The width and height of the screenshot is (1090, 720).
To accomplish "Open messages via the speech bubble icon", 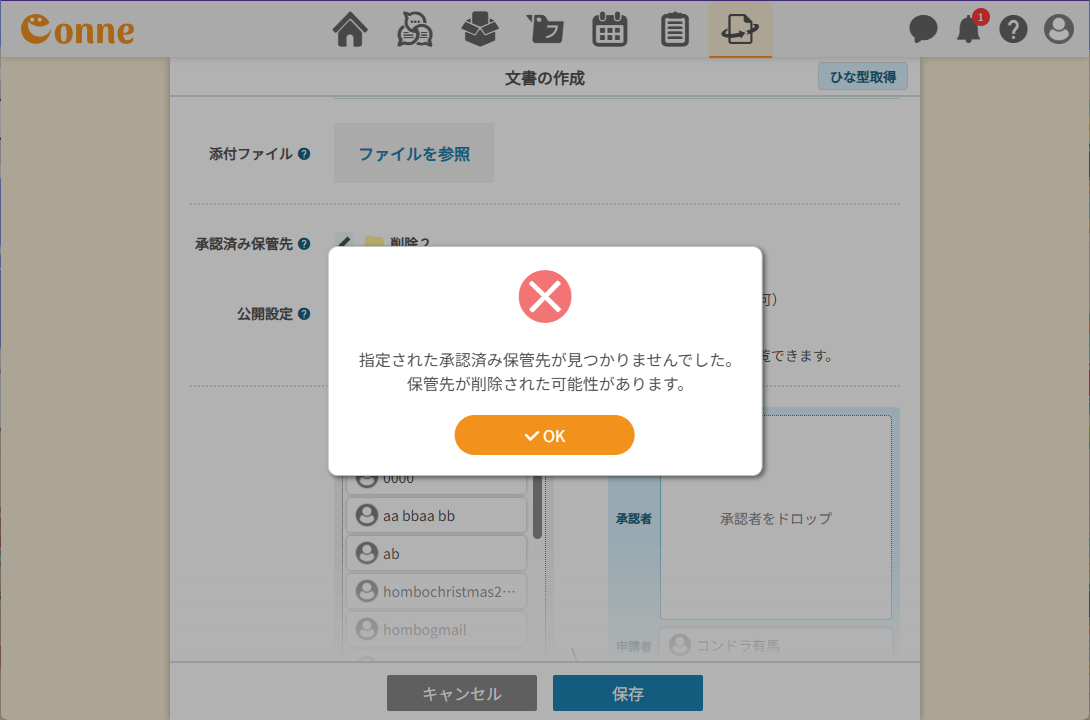I will (x=923, y=30).
